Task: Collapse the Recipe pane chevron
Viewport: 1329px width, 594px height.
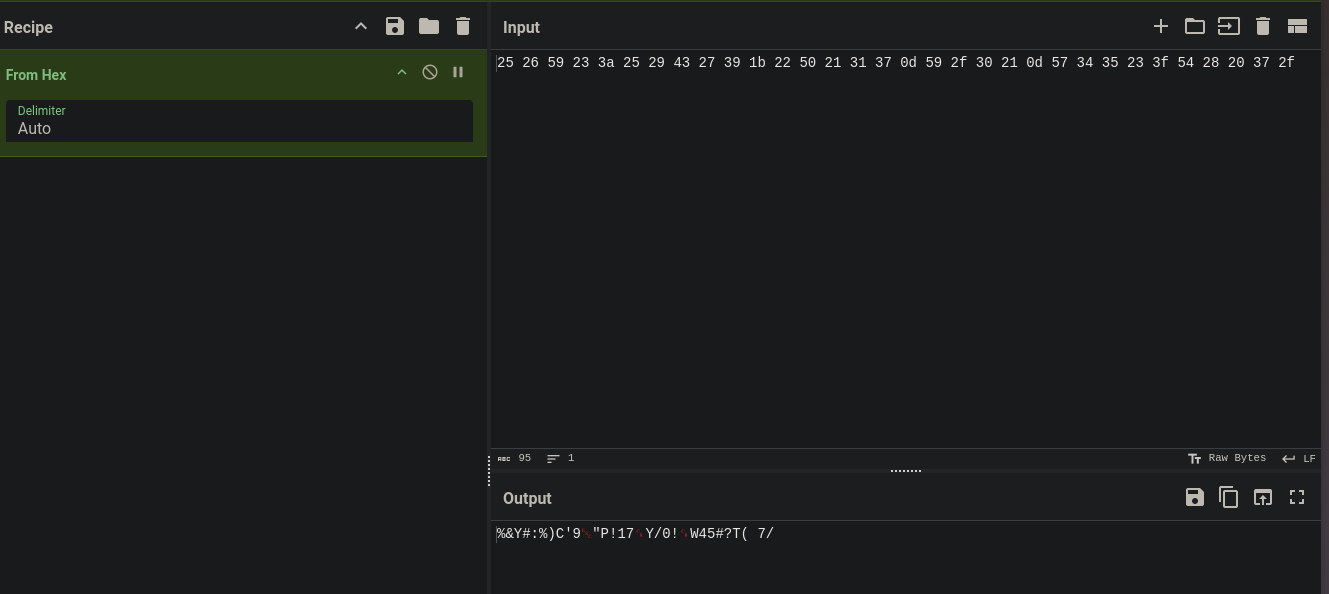Action: 361,27
